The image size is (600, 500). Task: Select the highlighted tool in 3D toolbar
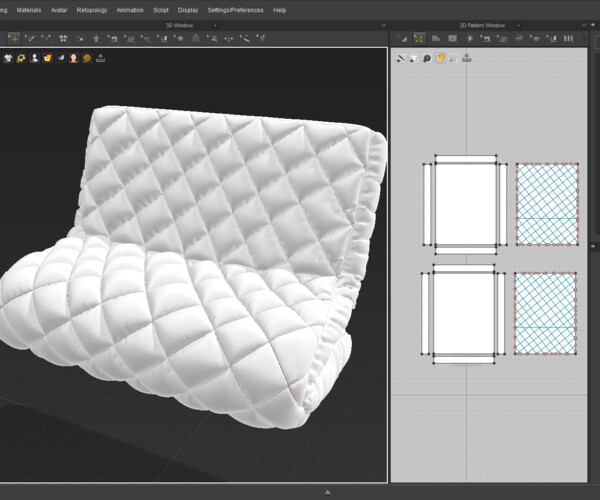click(13, 38)
